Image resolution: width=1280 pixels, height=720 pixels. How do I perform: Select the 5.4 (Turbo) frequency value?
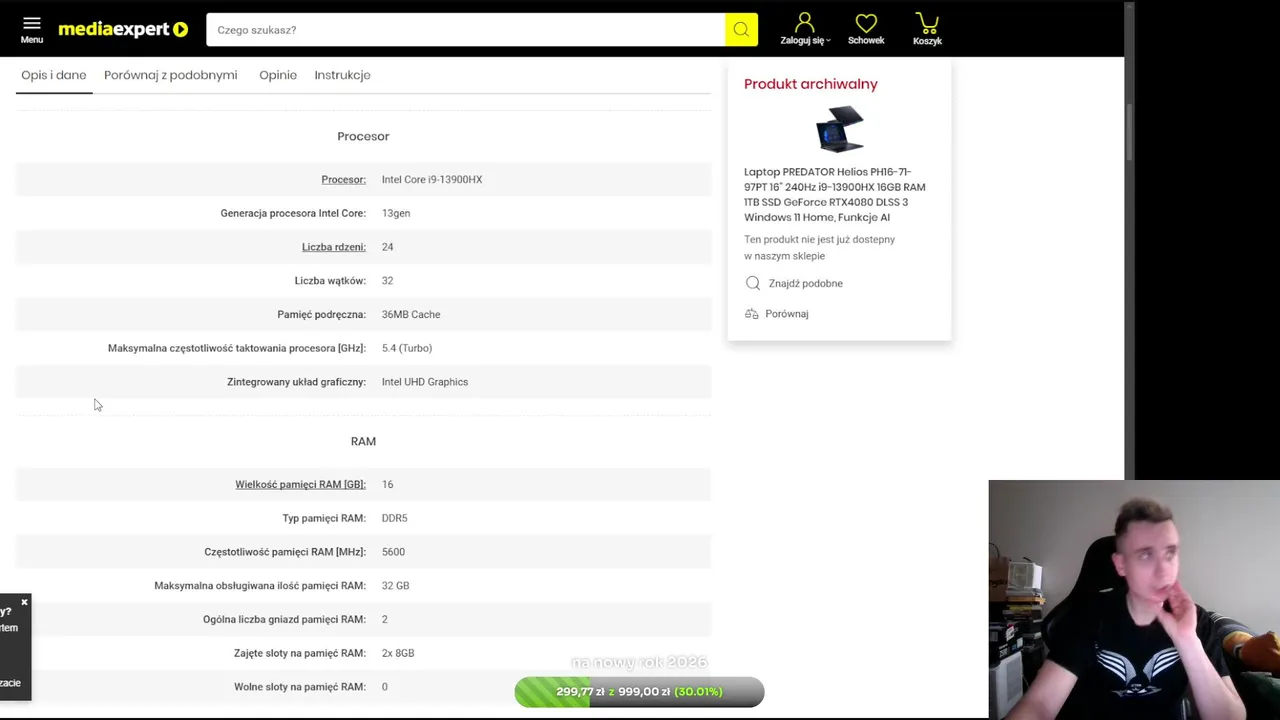coord(407,348)
